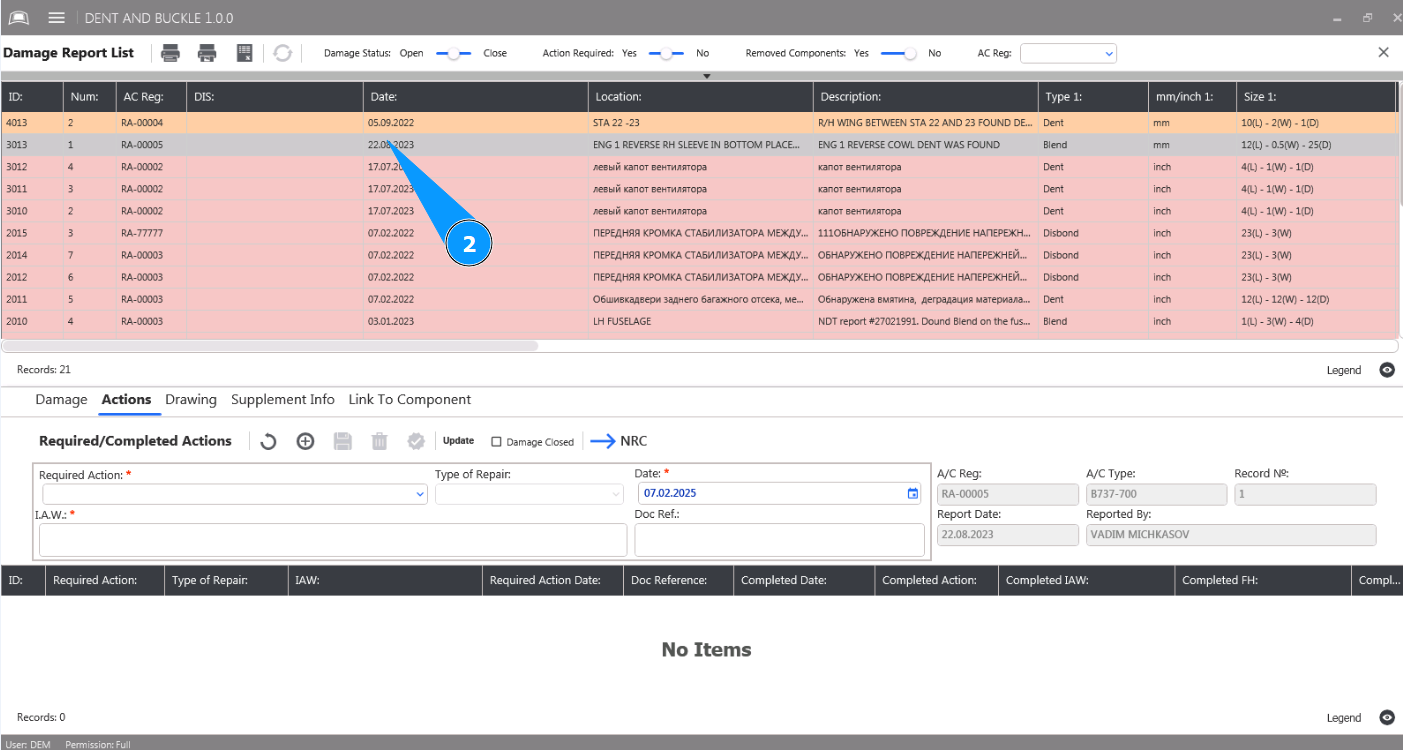1403x751 pixels.
Task: Click the Reported By VADIM MICHKASOV field
Action: pos(1231,535)
